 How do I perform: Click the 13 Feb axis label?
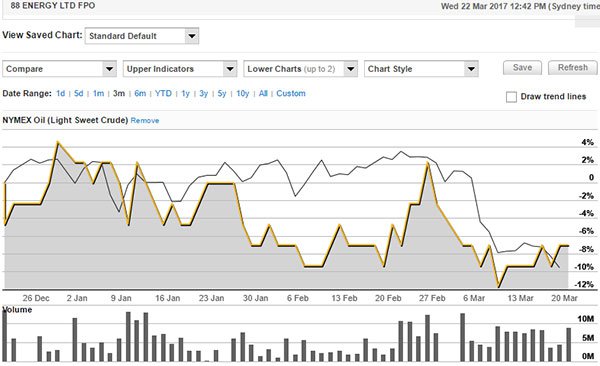[x=344, y=298]
